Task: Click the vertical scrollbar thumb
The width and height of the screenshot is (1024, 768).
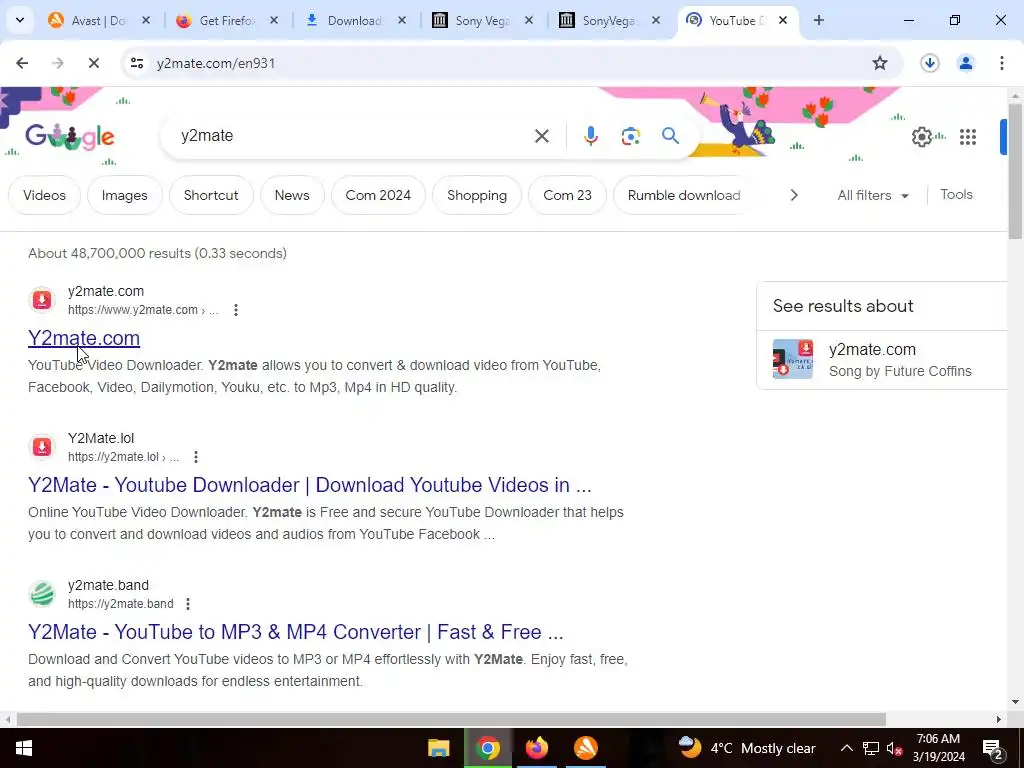Action: 1015,171
